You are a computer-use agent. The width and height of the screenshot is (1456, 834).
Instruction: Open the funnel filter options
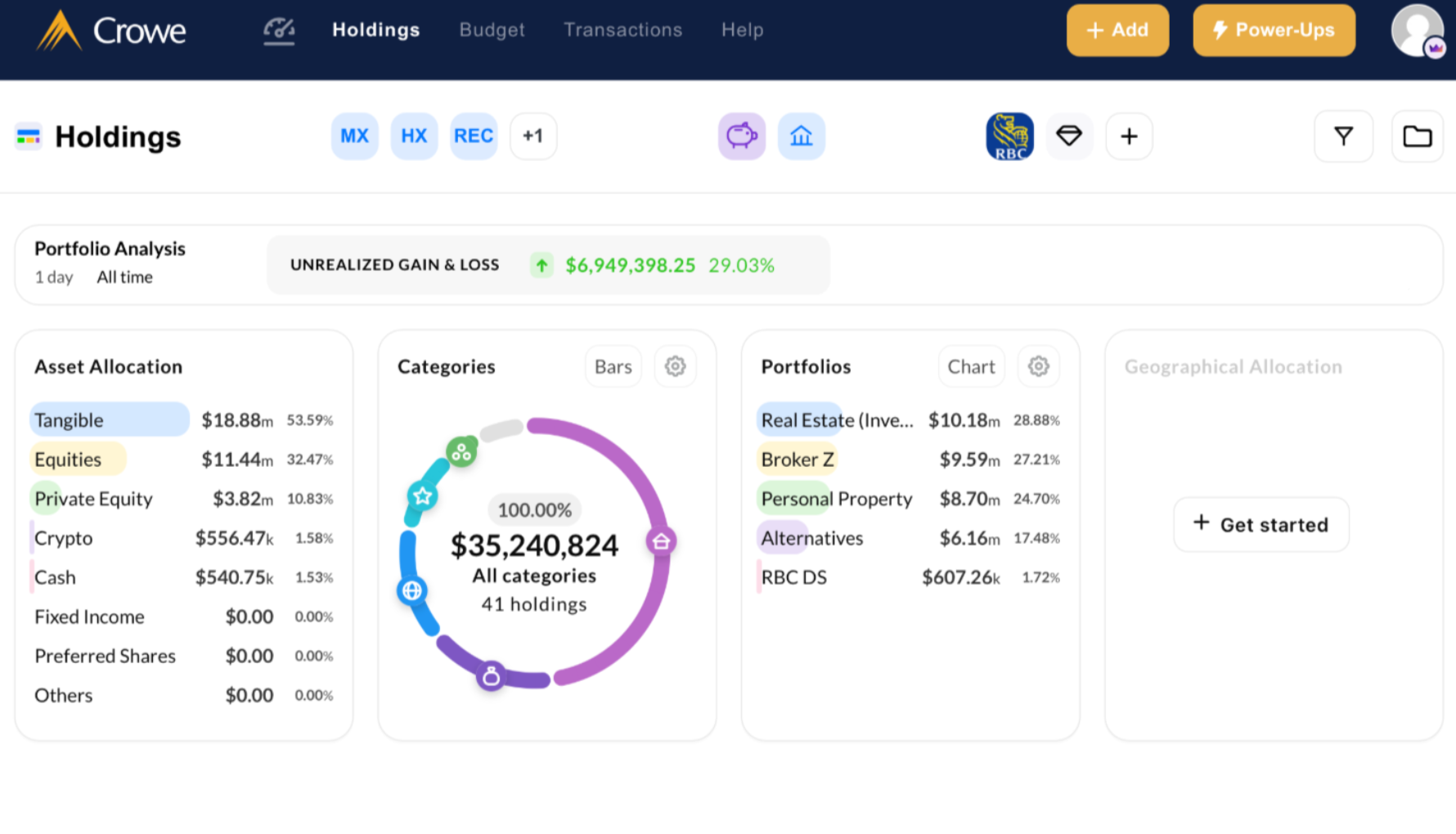pyautogui.click(x=1343, y=136)
